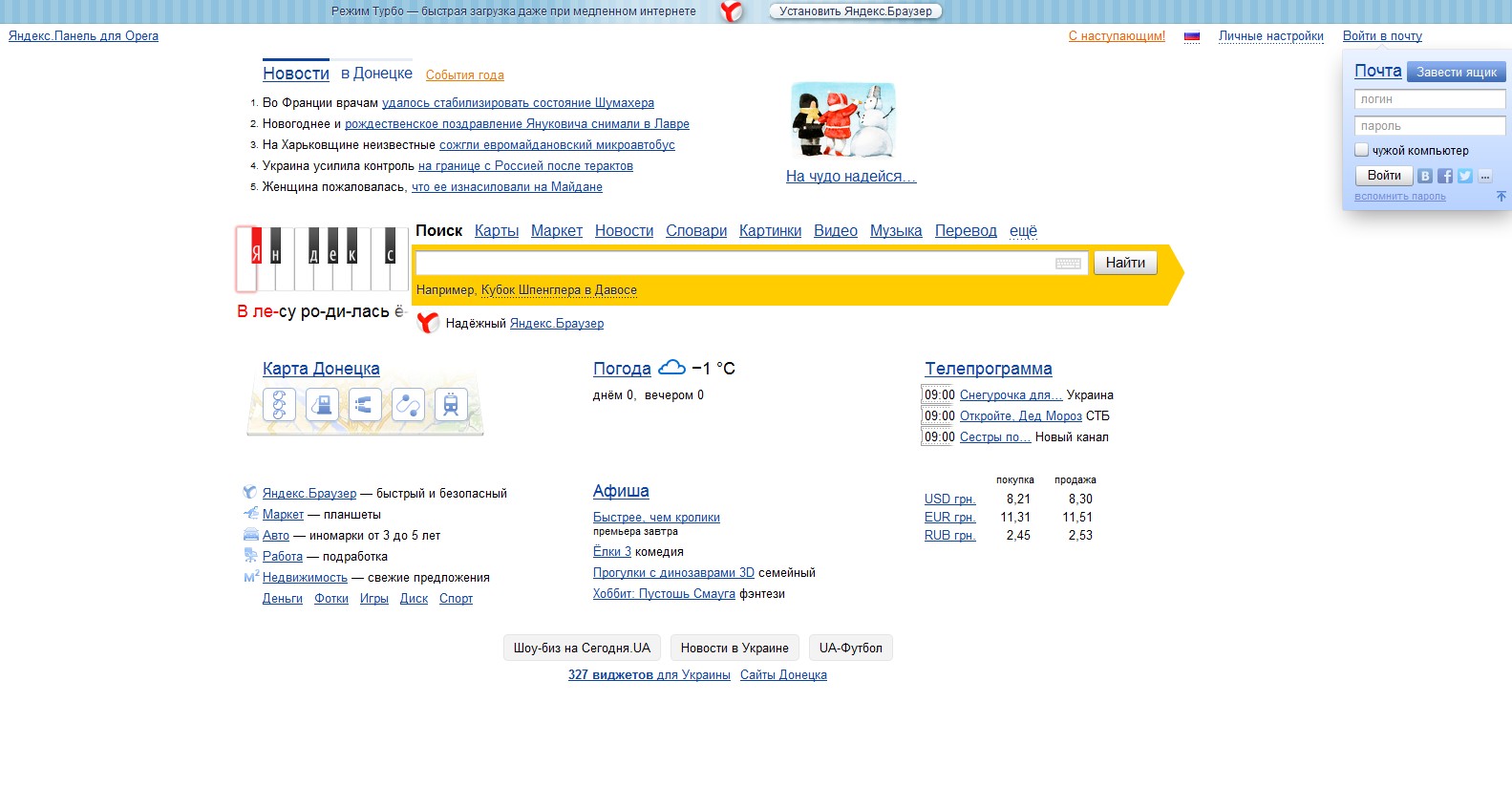Click the Завести ящик button
Screen dimensions: 1512x787
pyautogui.click(x=1456, y=72)
